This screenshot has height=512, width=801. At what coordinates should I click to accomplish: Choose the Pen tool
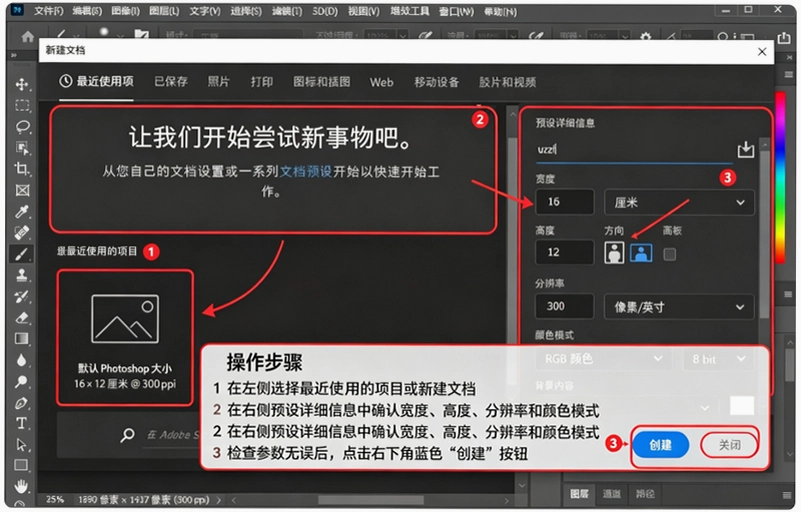point(21,403)
